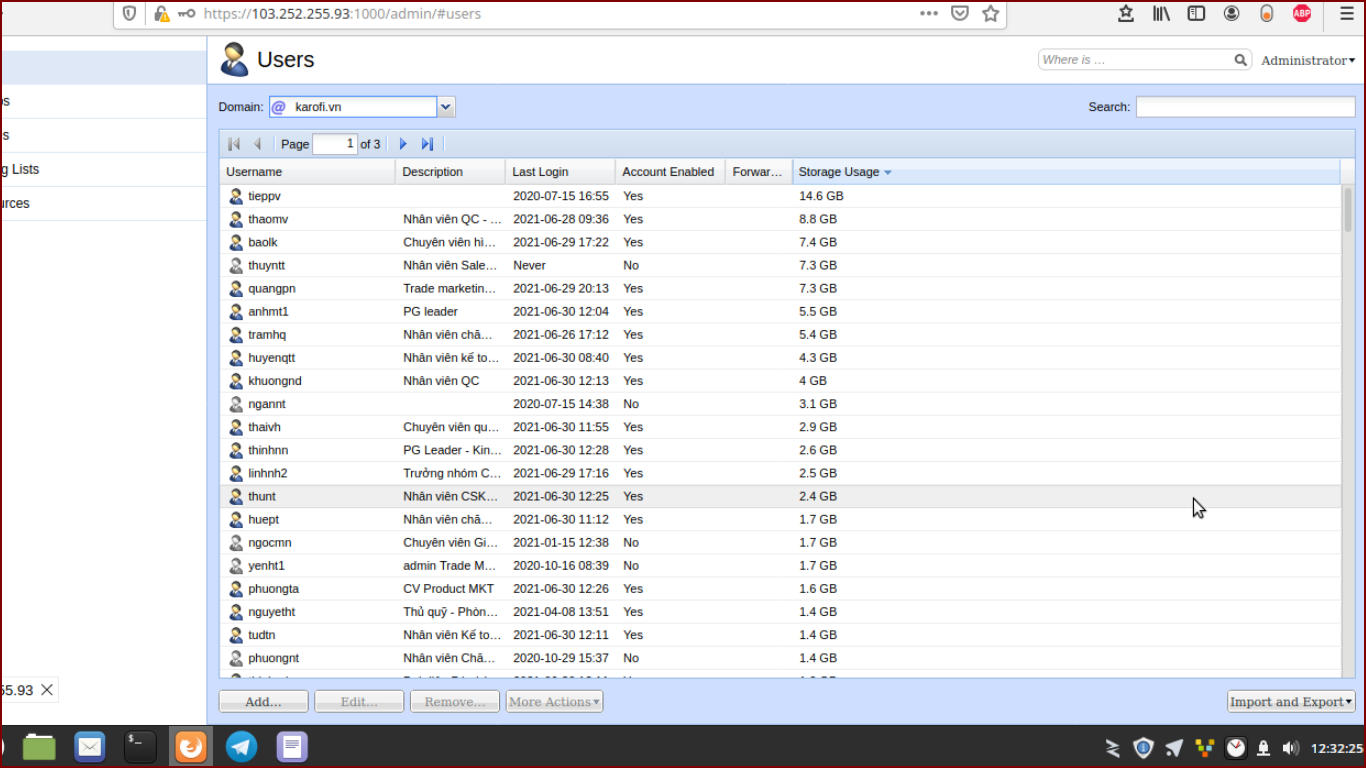
Task: Click the key icon in address bar
Action: pyautogui.click(x=187, y=14)
